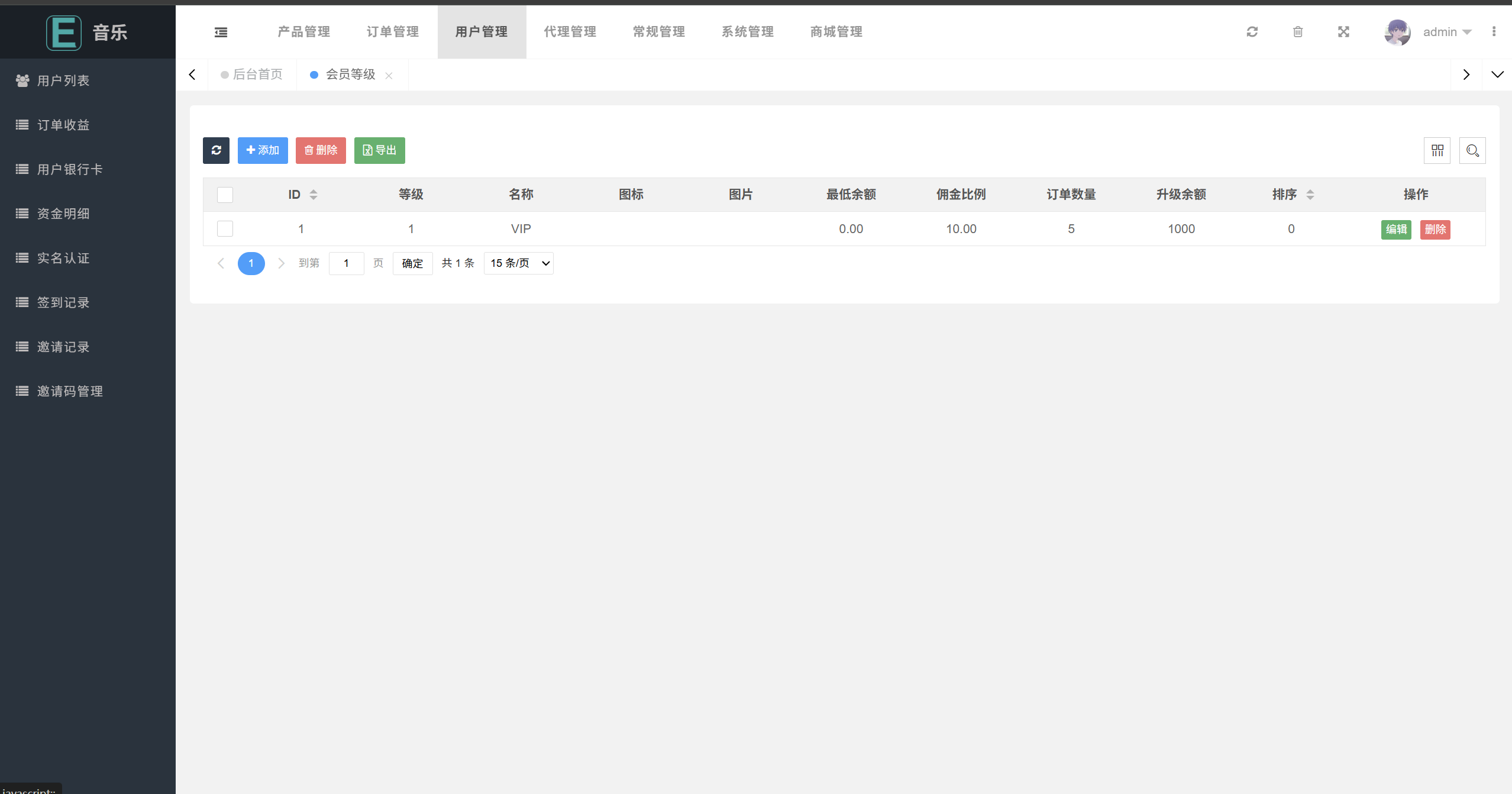1512x794 pixels.
Task: Click the list icon beside 资金明细
Action: pyautogui.click(x=22, y=214)
